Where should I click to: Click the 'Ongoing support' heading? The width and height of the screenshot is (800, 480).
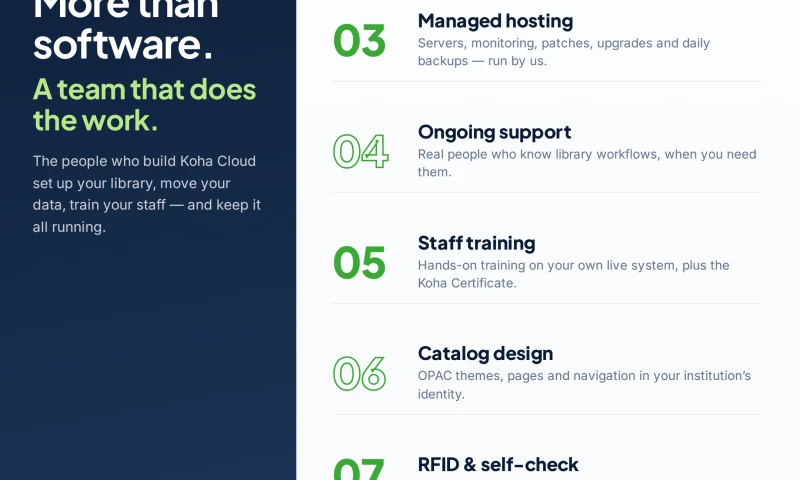point(494,132)
